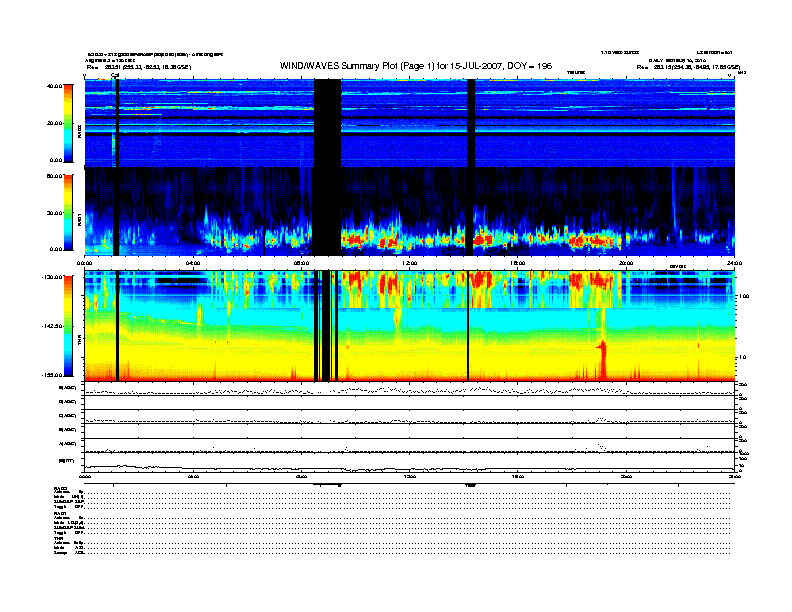The width and height of the screenshot is (792, 612).
Task: Select the -155.00 label on TNR scale
Action: (x=52, y=375)
